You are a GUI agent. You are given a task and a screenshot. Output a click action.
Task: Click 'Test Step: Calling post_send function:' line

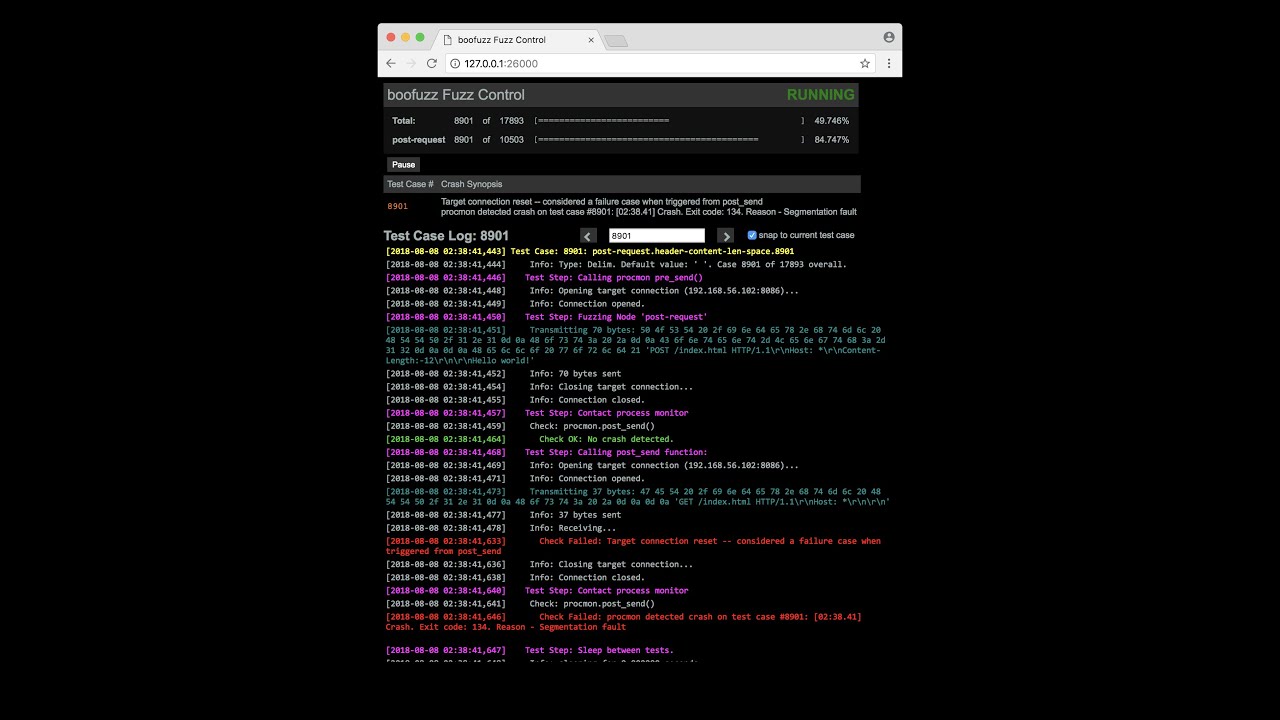coord(546,452)
